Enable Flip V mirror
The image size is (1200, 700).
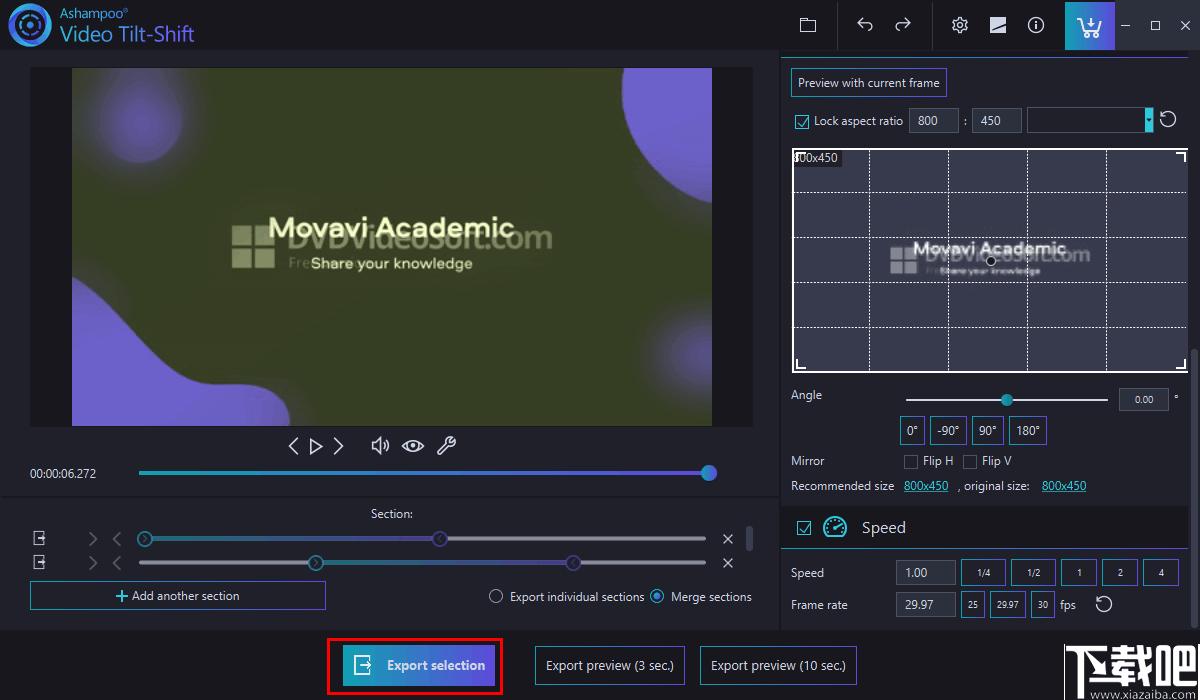click(x=969, y=461)
